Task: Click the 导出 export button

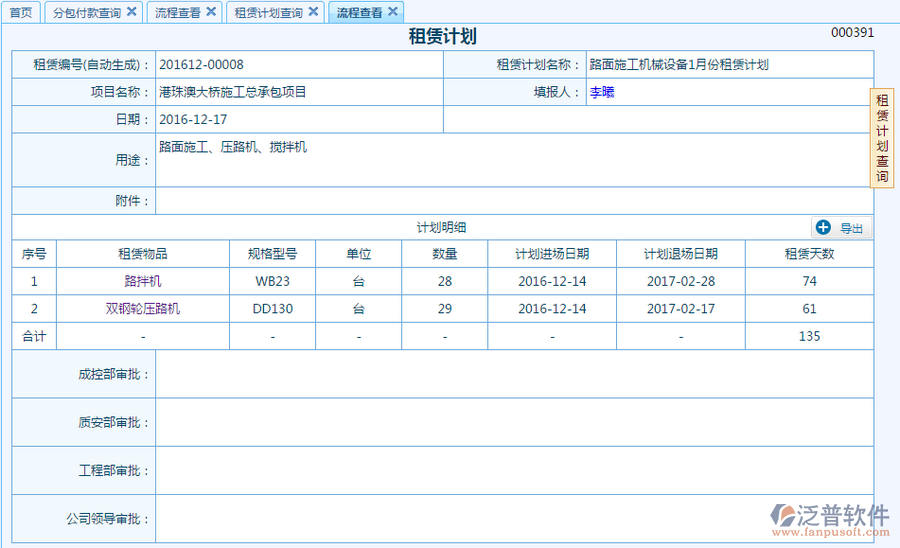Action: pyautogui.click(x=841, y=228)
